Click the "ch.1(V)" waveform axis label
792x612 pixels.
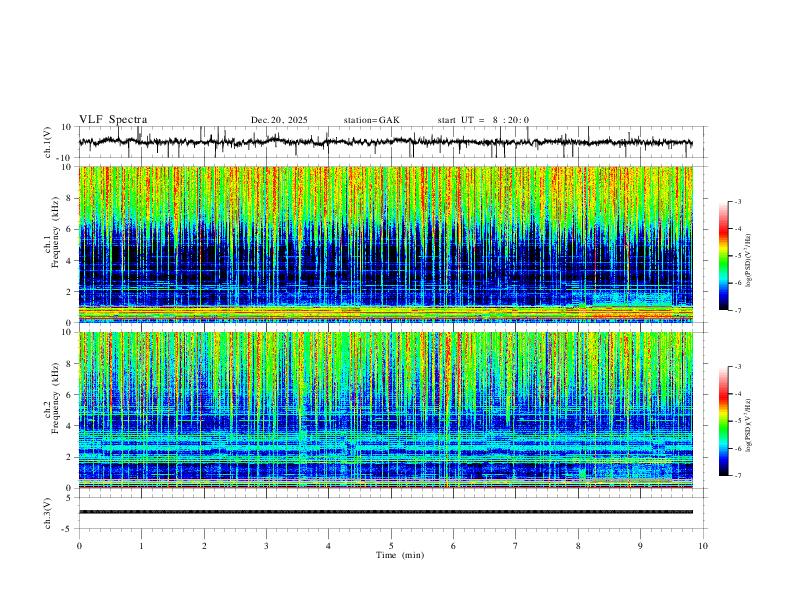click(48, 142)
